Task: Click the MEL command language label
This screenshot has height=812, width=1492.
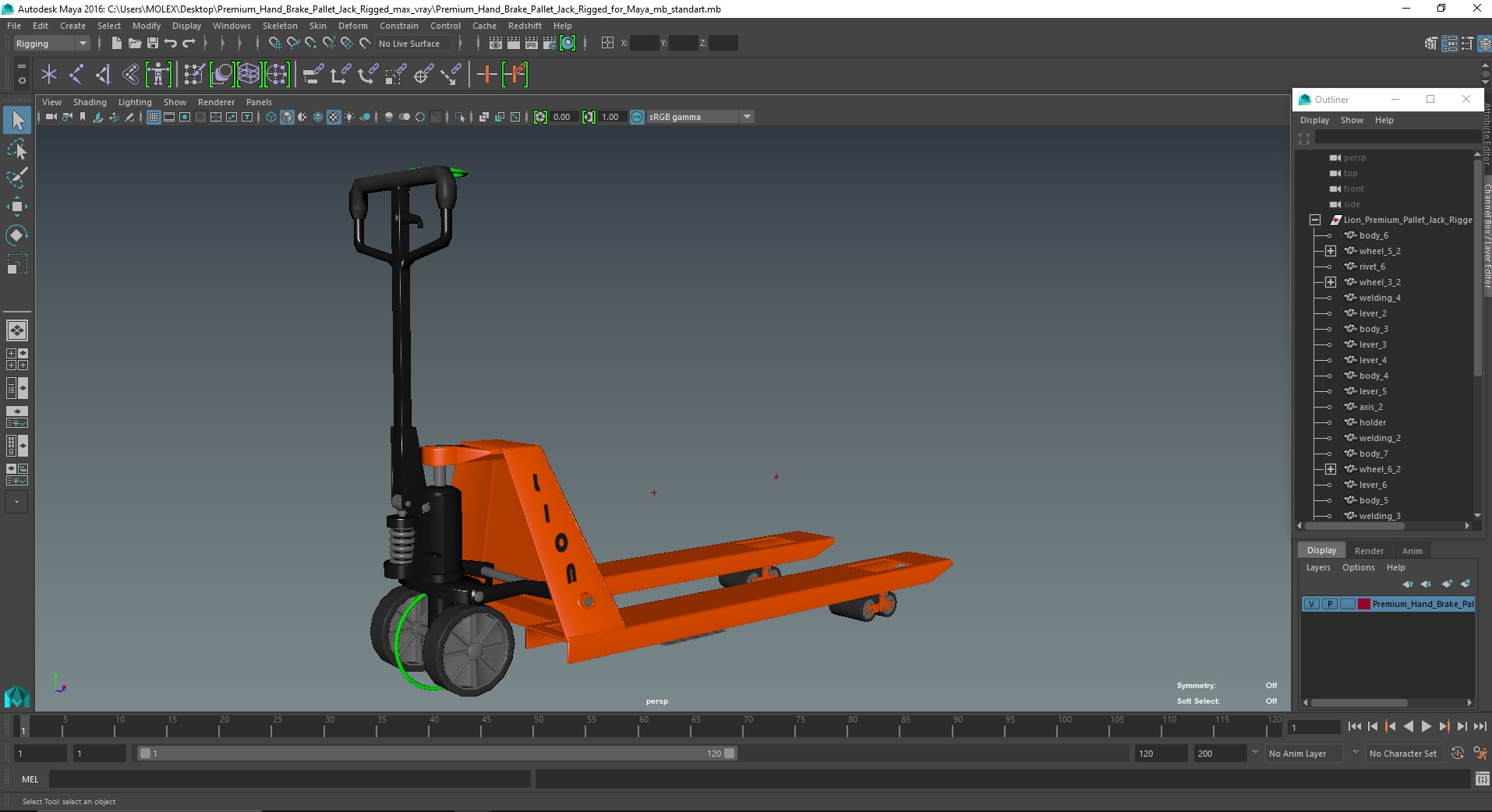Action: pyautogui.click(x=30, y=779)
